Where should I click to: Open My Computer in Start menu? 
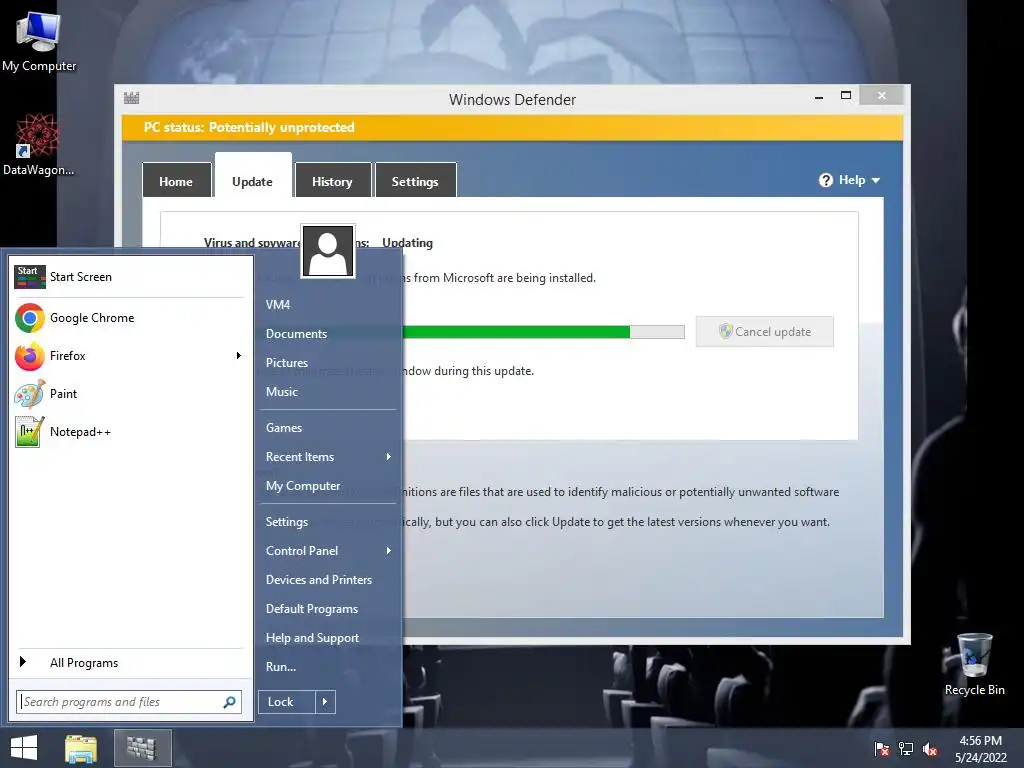click(328, 486)
